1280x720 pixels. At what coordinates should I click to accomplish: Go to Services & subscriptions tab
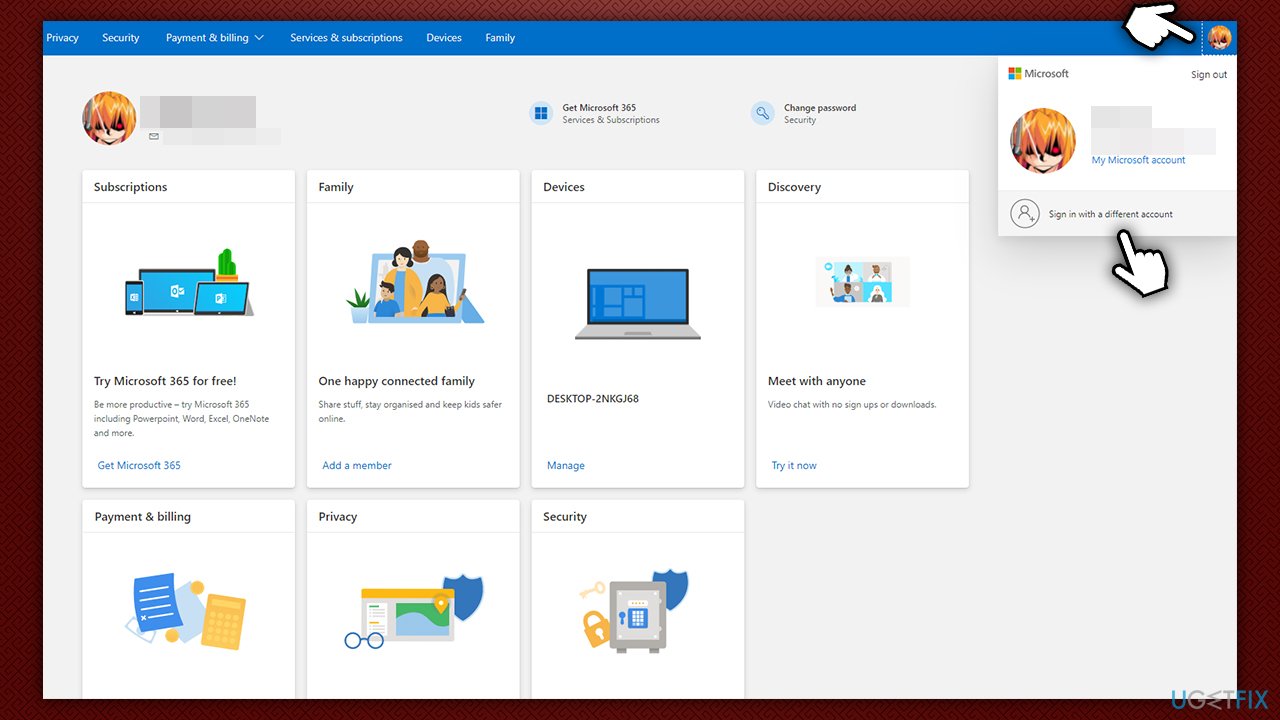click(346, 38)
